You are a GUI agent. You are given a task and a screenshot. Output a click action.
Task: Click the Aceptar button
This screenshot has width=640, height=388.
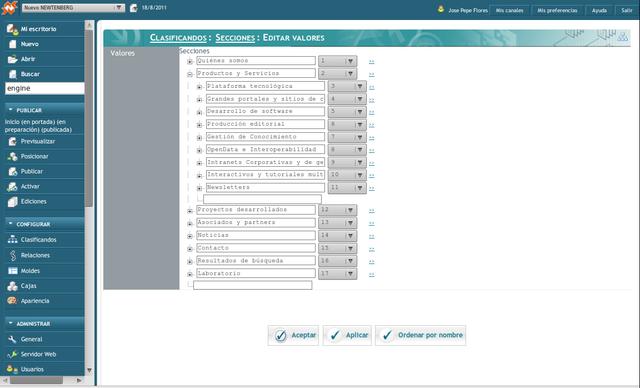click(x=293, y=335)
